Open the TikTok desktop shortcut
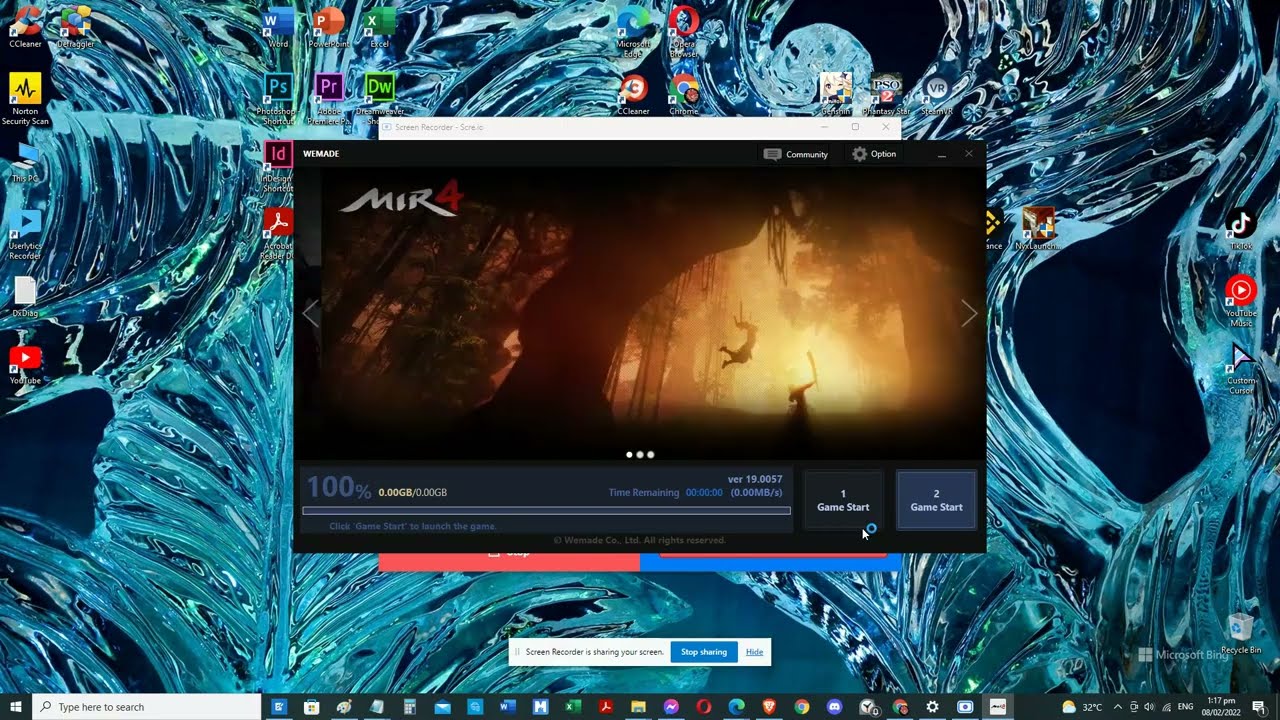The height and width of the screenshot is (720, 1280). pos(1240,228)
